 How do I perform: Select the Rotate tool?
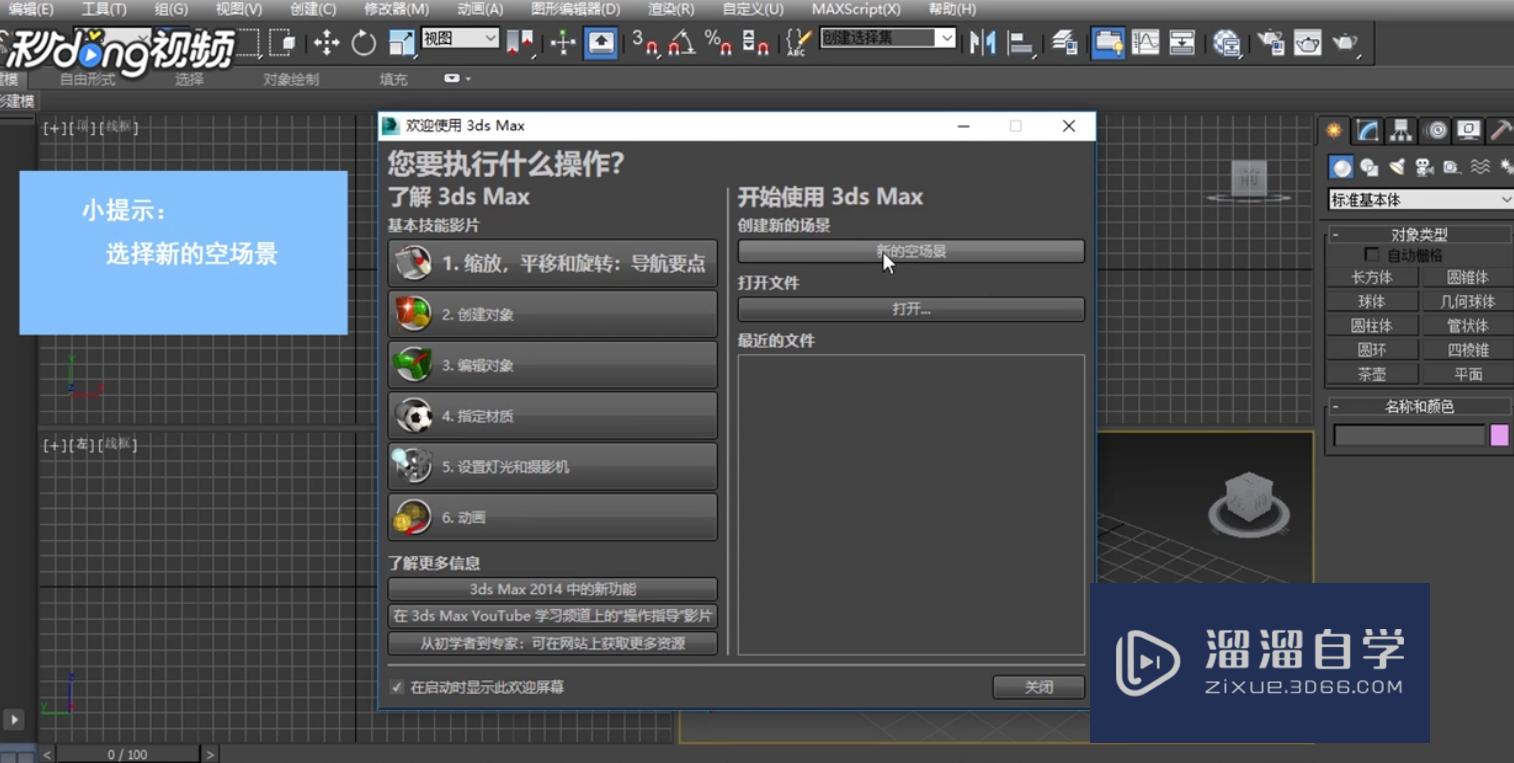(x=363, y=42)
